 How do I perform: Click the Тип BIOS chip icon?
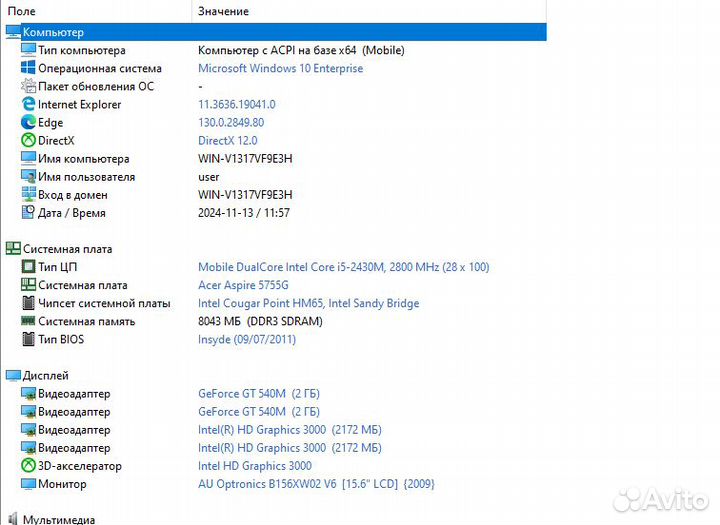(x=28, y=339)
